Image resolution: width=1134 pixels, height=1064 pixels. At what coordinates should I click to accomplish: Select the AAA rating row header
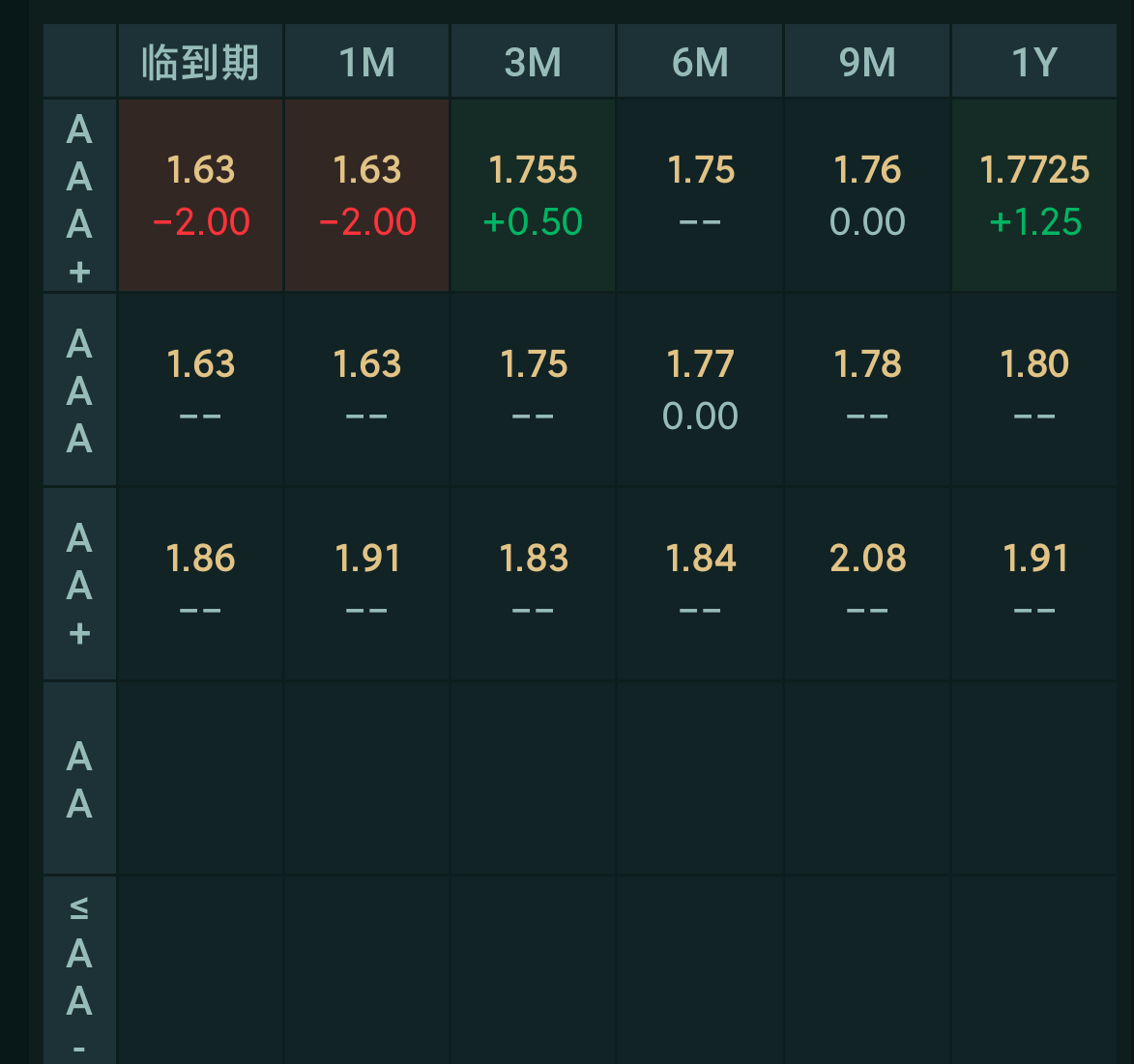(79, 390)
